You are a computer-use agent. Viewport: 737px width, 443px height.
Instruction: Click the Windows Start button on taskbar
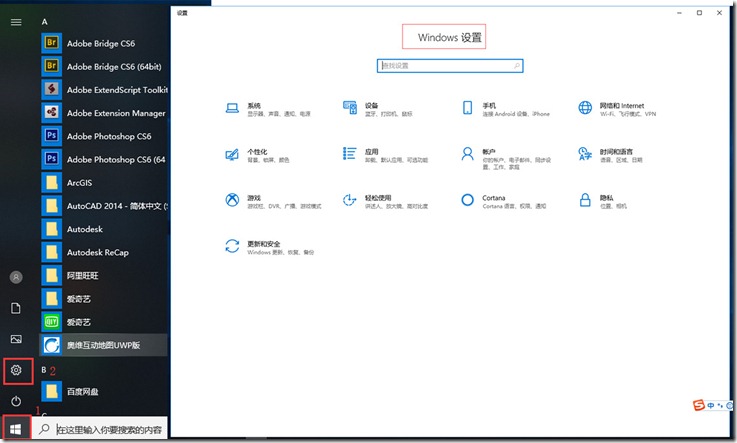point(16,429)
